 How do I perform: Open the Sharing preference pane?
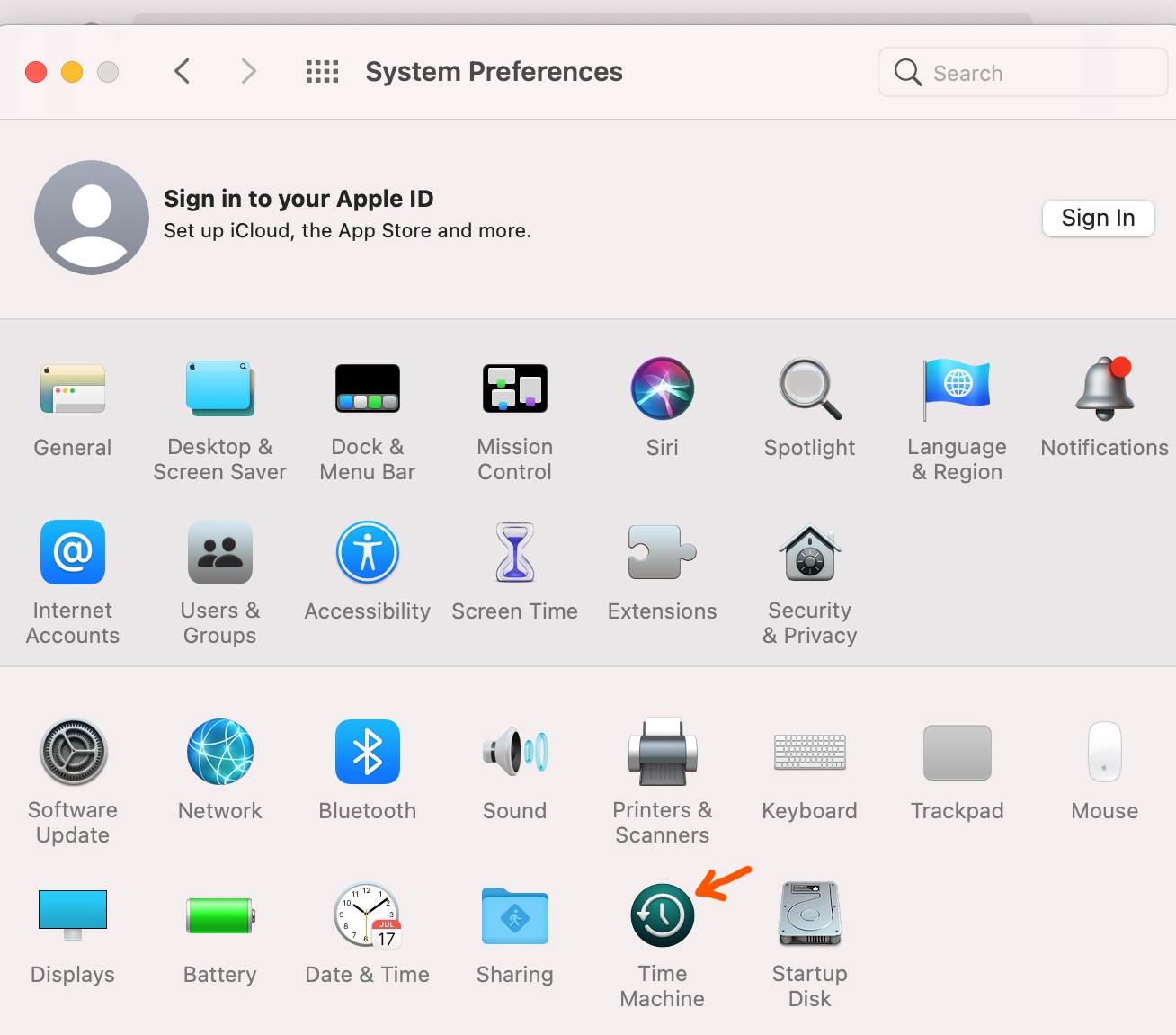point(515,915)
